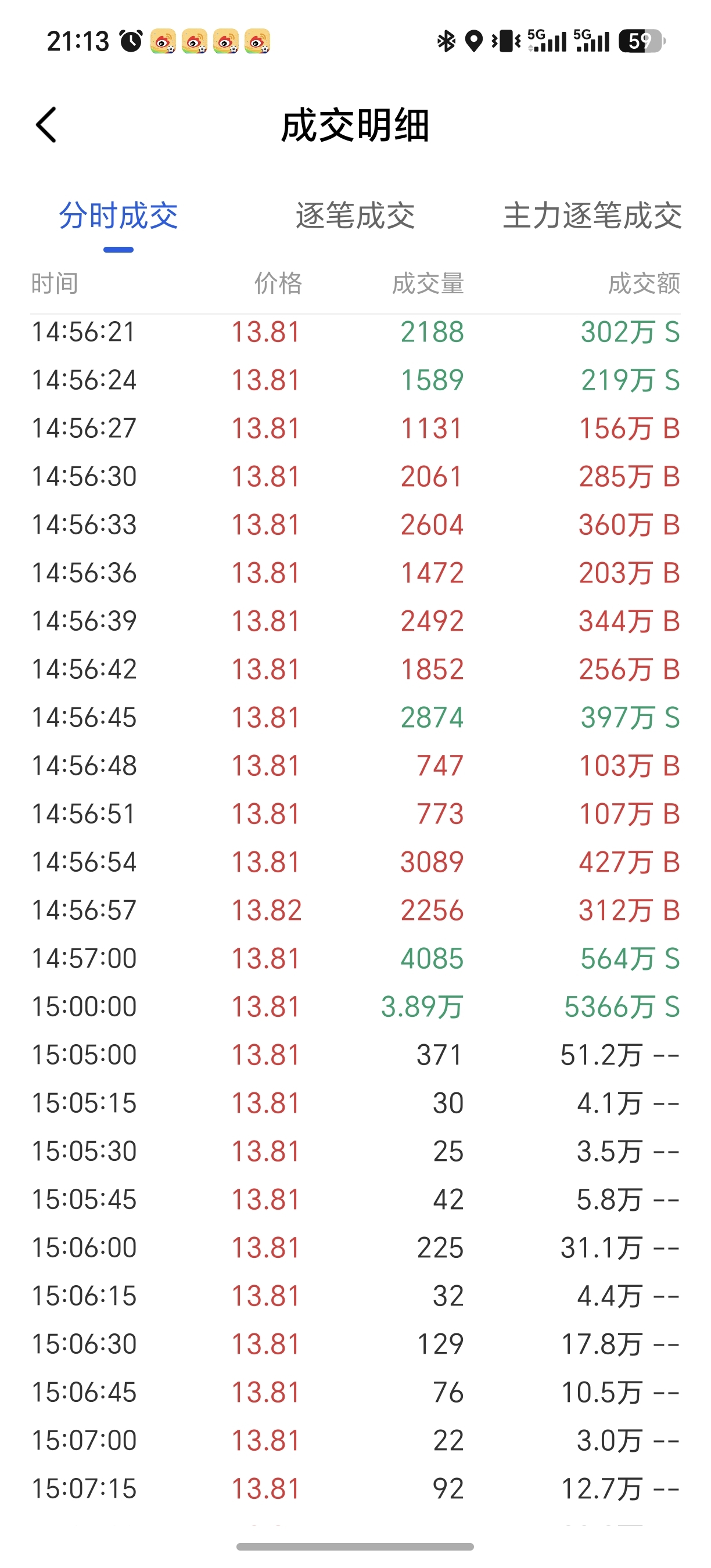Tap the first Weibo notification icon
Screen dimensions: 711x1568
coord(163,41)
